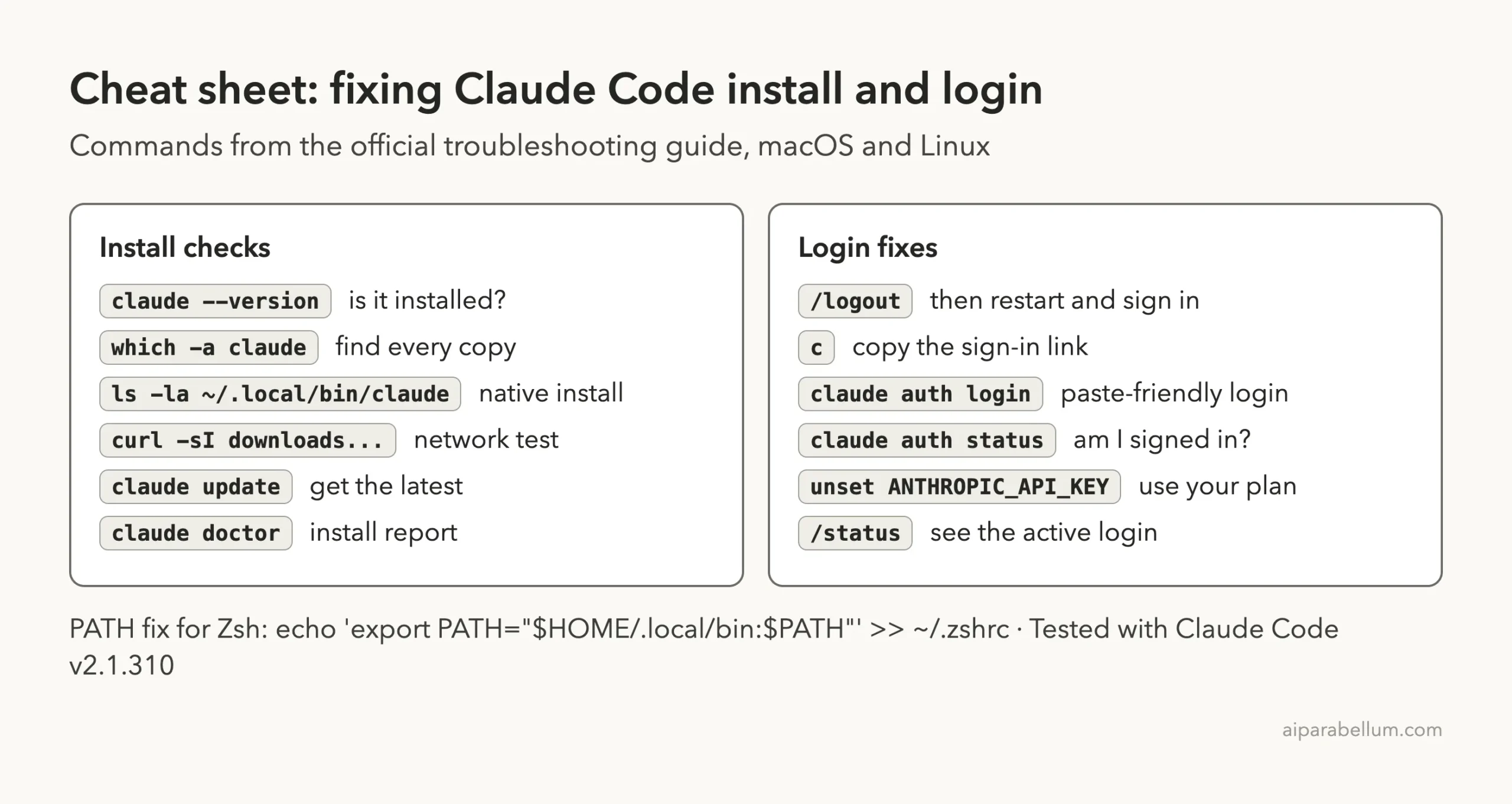Click the 'use your plan' description
1512x804 pixels.
tap(1217, 486)
